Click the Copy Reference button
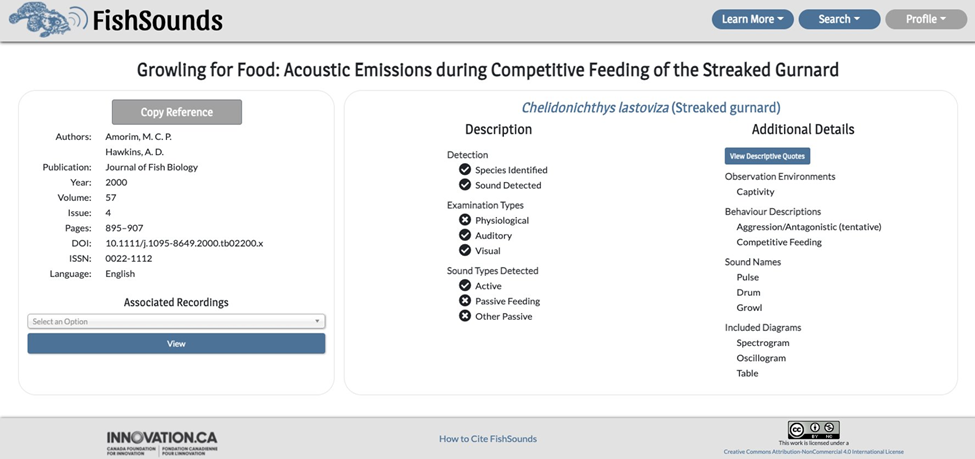Screen dimensions: 975x459 point(177,112)
